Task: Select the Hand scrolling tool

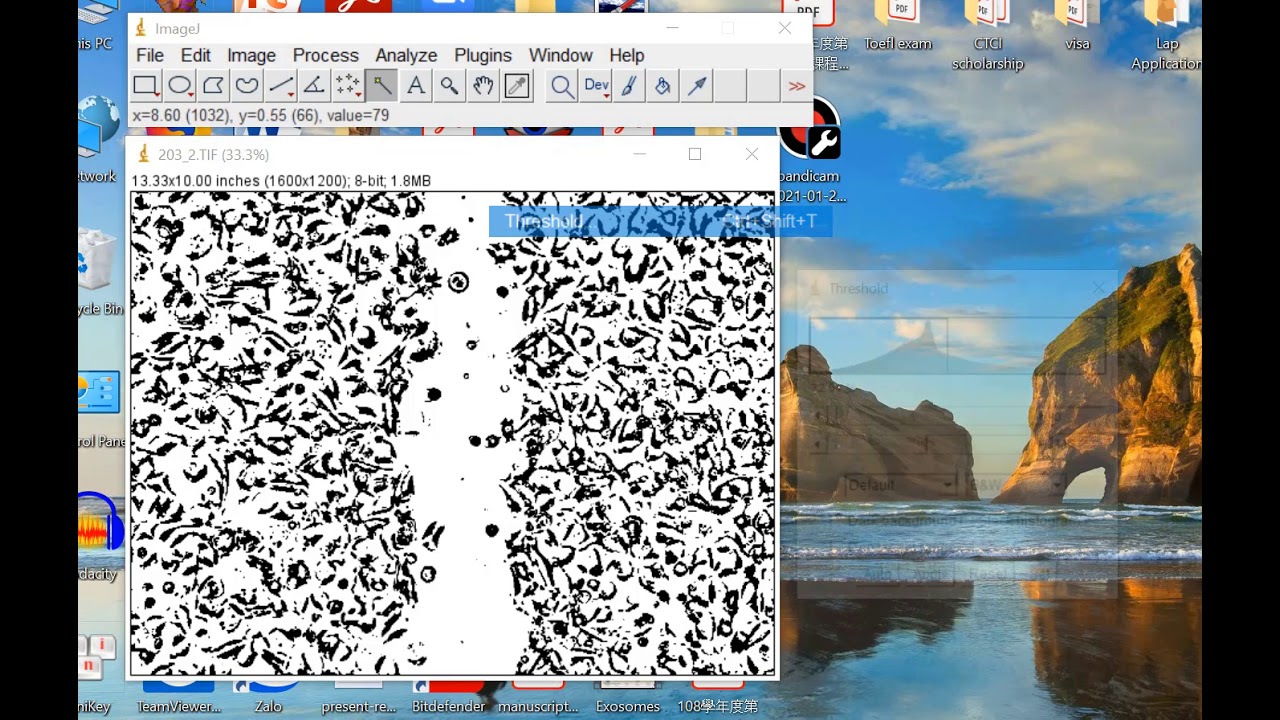Action: click(x=483, y=86)
